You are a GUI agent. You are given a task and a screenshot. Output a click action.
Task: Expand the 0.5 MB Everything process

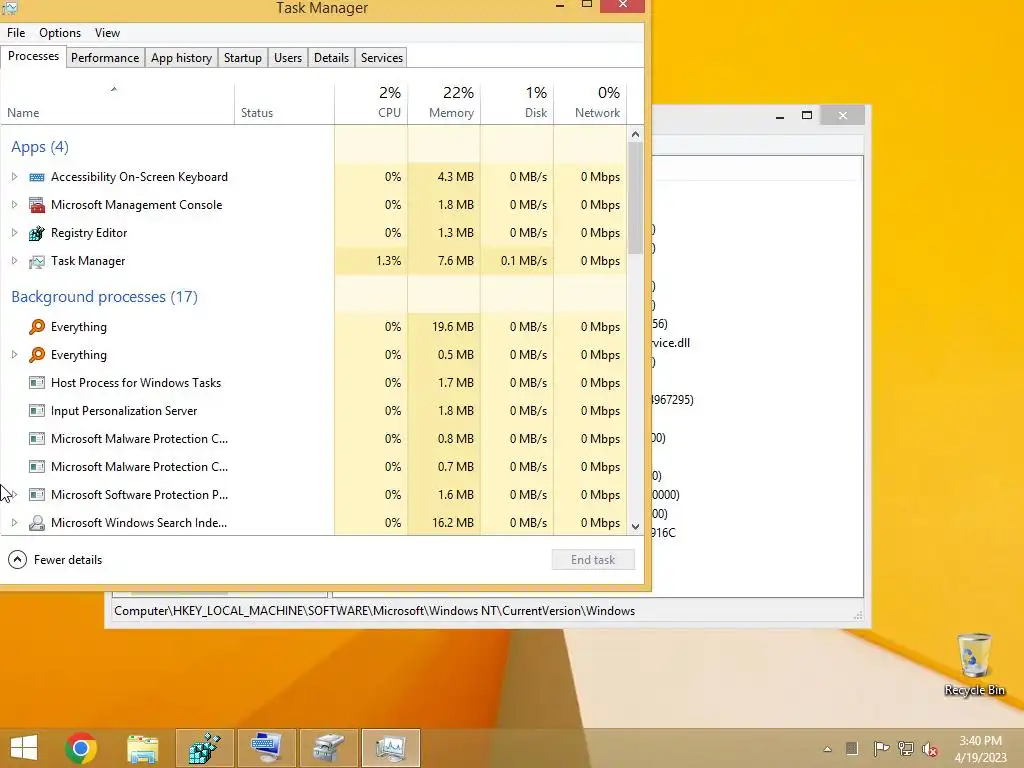point(14,355)
